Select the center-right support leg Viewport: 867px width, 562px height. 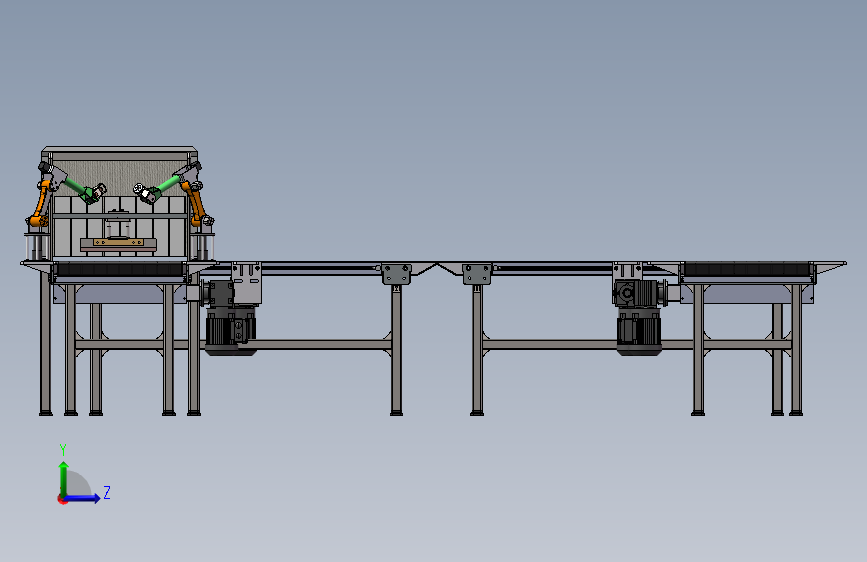pos(477,350)
